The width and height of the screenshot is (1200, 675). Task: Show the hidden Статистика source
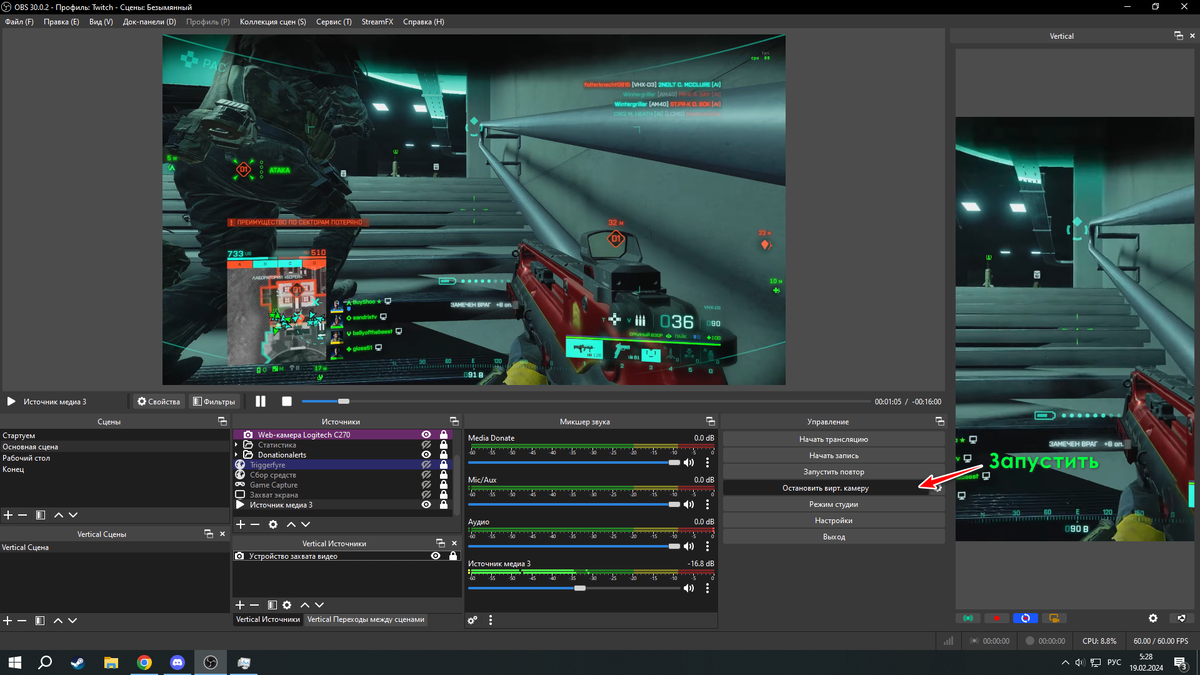coord(426,445)
